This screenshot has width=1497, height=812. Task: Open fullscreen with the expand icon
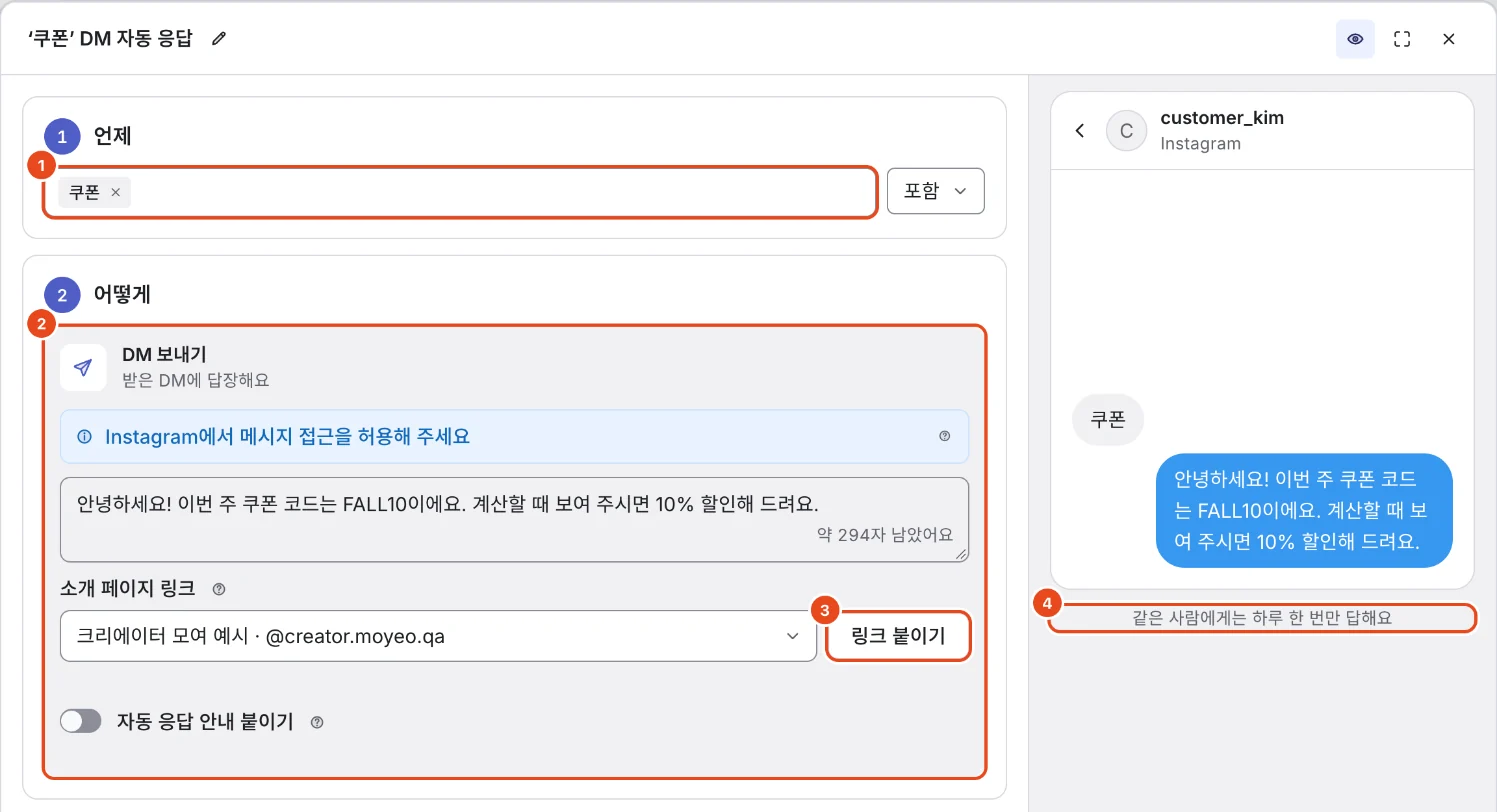1402,39
